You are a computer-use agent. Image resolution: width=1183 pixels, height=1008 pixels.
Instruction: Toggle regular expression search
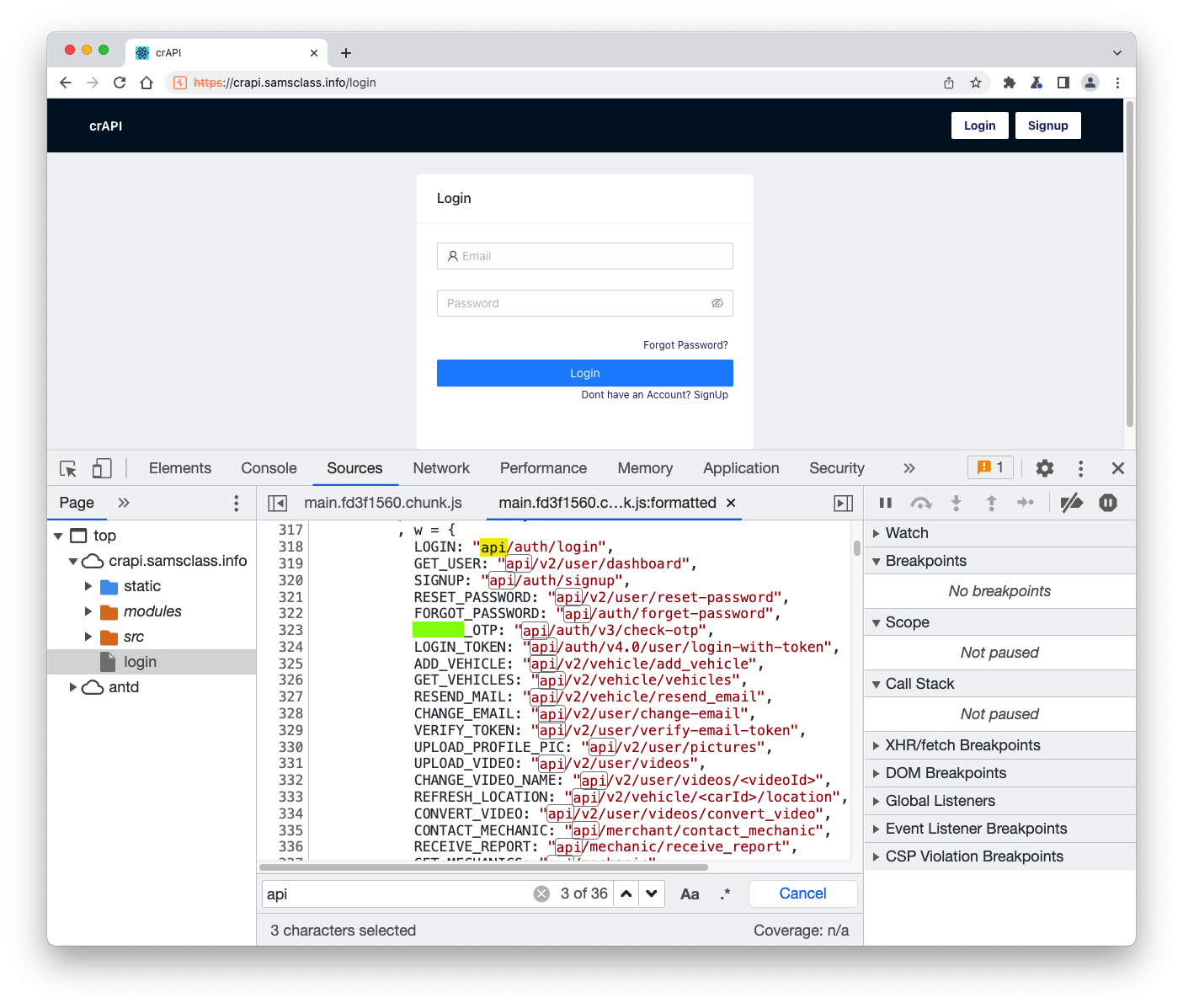pyautogui.click(x=725, y=893)
